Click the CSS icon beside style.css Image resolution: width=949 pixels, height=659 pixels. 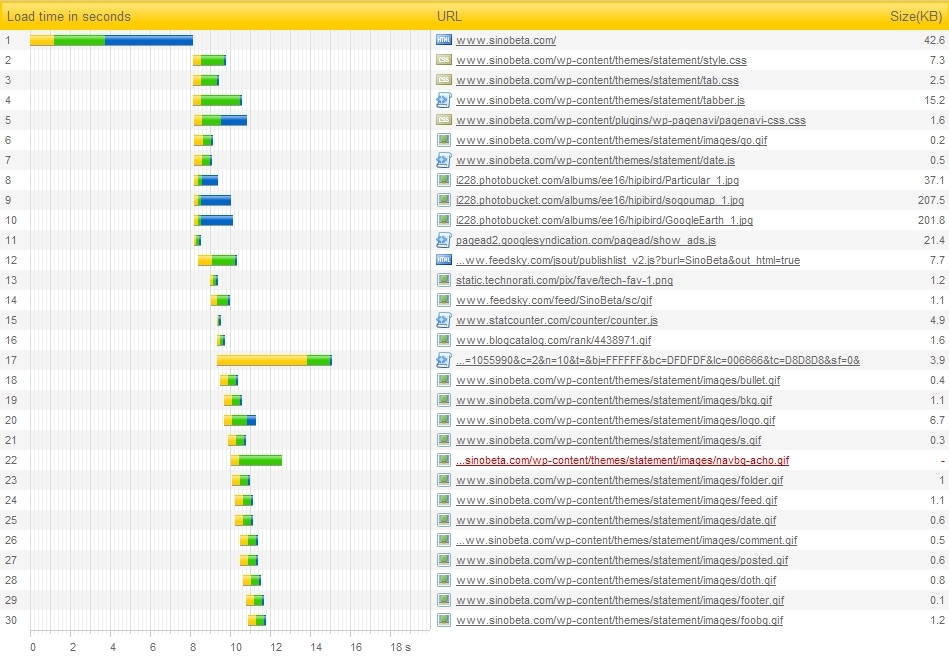[444, 60]
